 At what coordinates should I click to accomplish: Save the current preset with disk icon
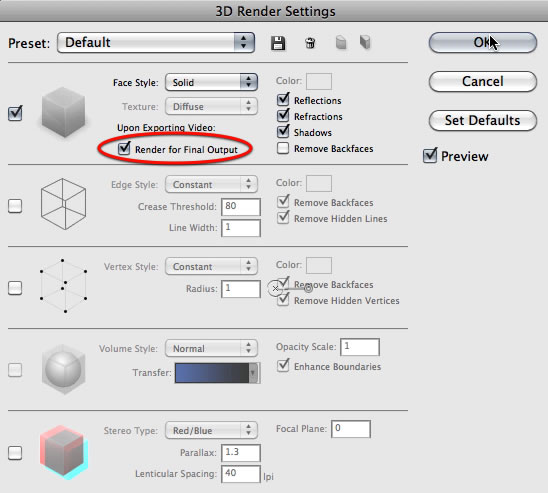278,43
